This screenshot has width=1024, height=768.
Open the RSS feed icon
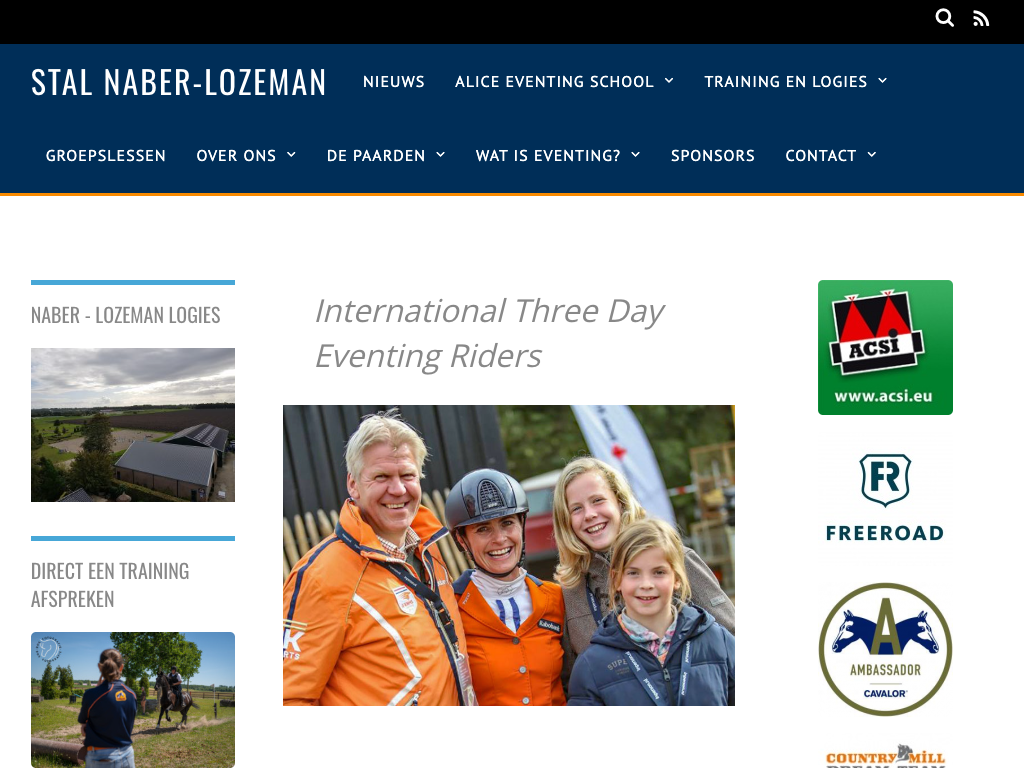pyautogui.click(x=981, y=18)
